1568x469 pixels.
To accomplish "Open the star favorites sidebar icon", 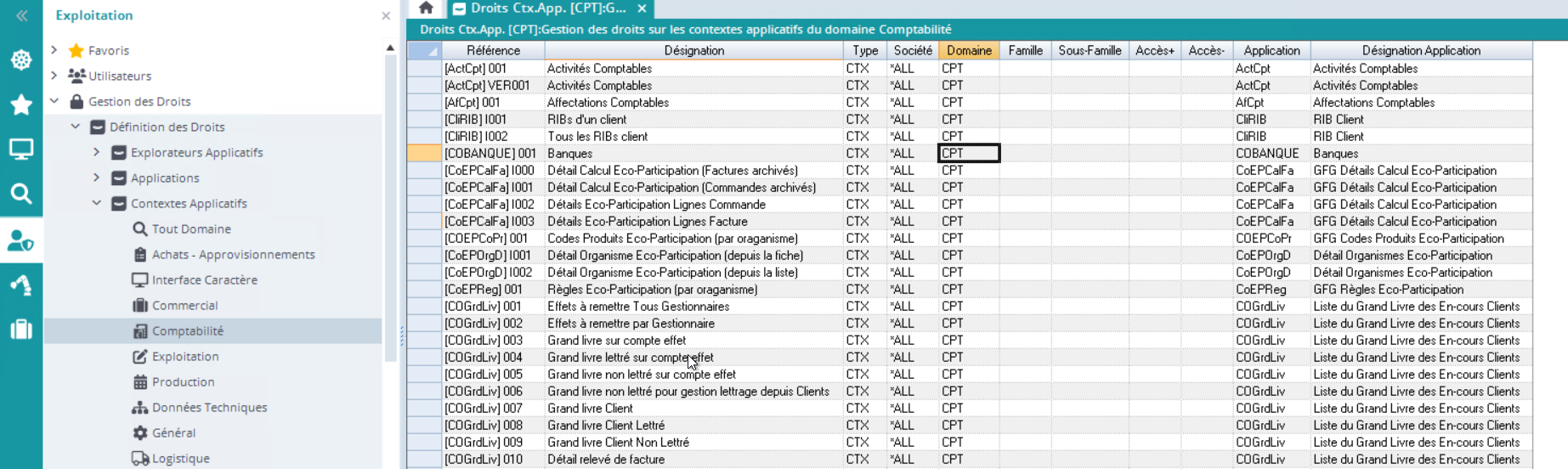I will coord(21,105).
